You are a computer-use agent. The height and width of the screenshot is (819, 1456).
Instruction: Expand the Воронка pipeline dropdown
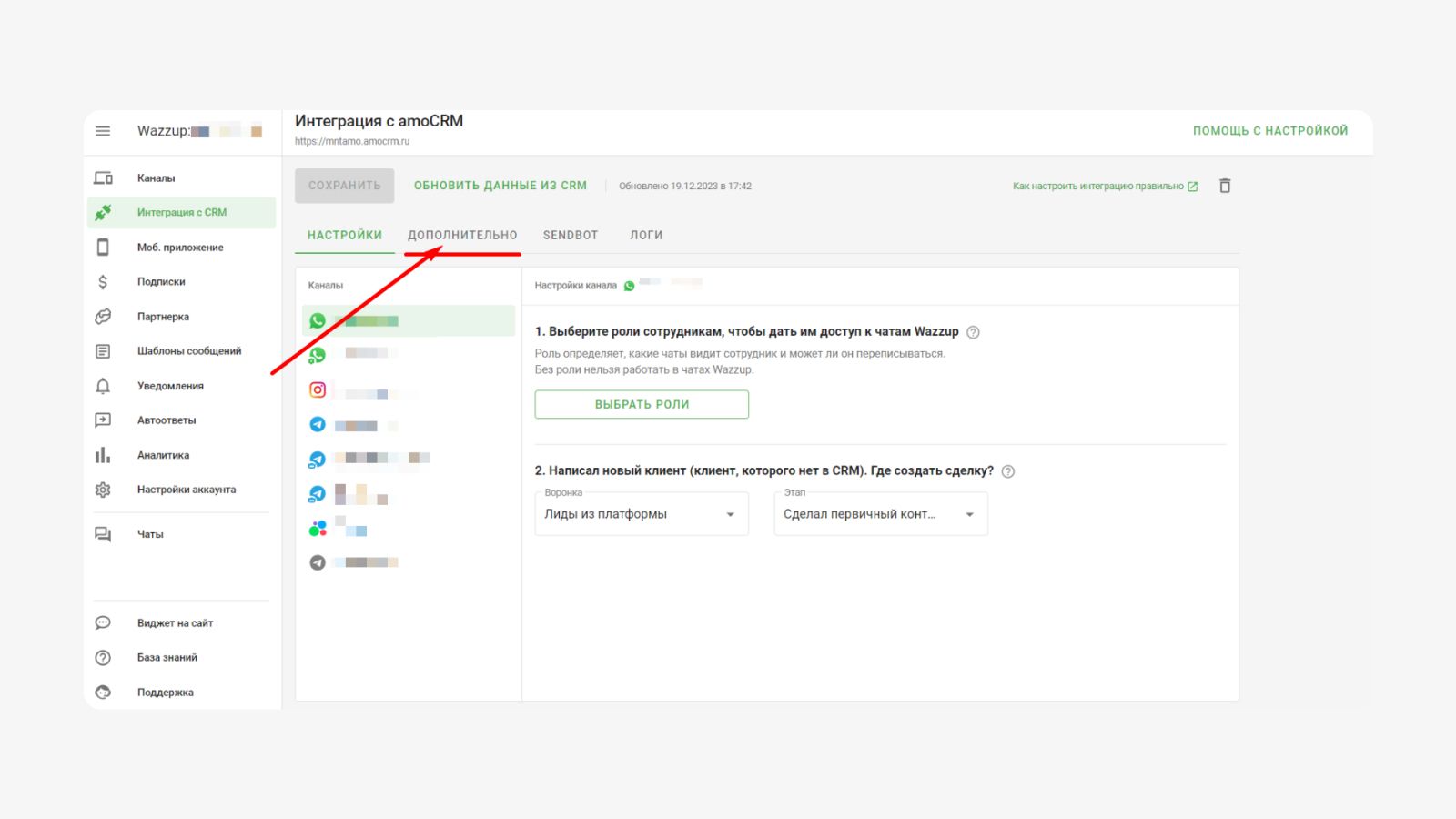[642, 514]
